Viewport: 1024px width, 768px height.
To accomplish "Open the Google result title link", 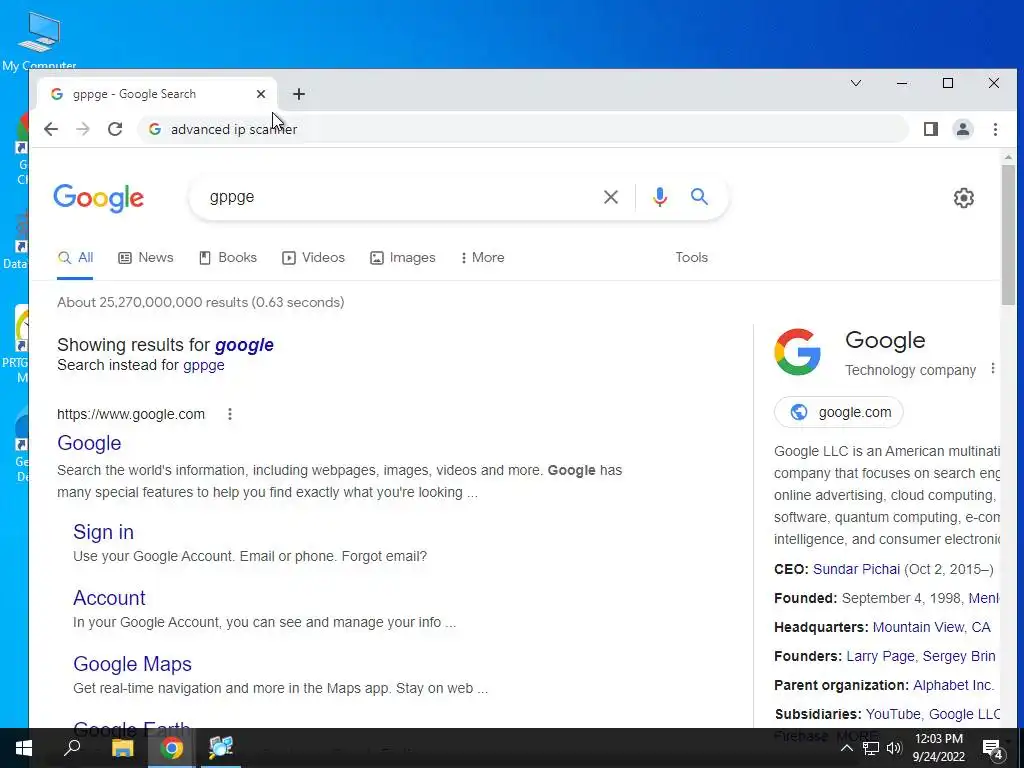I will tap(89, 443).
